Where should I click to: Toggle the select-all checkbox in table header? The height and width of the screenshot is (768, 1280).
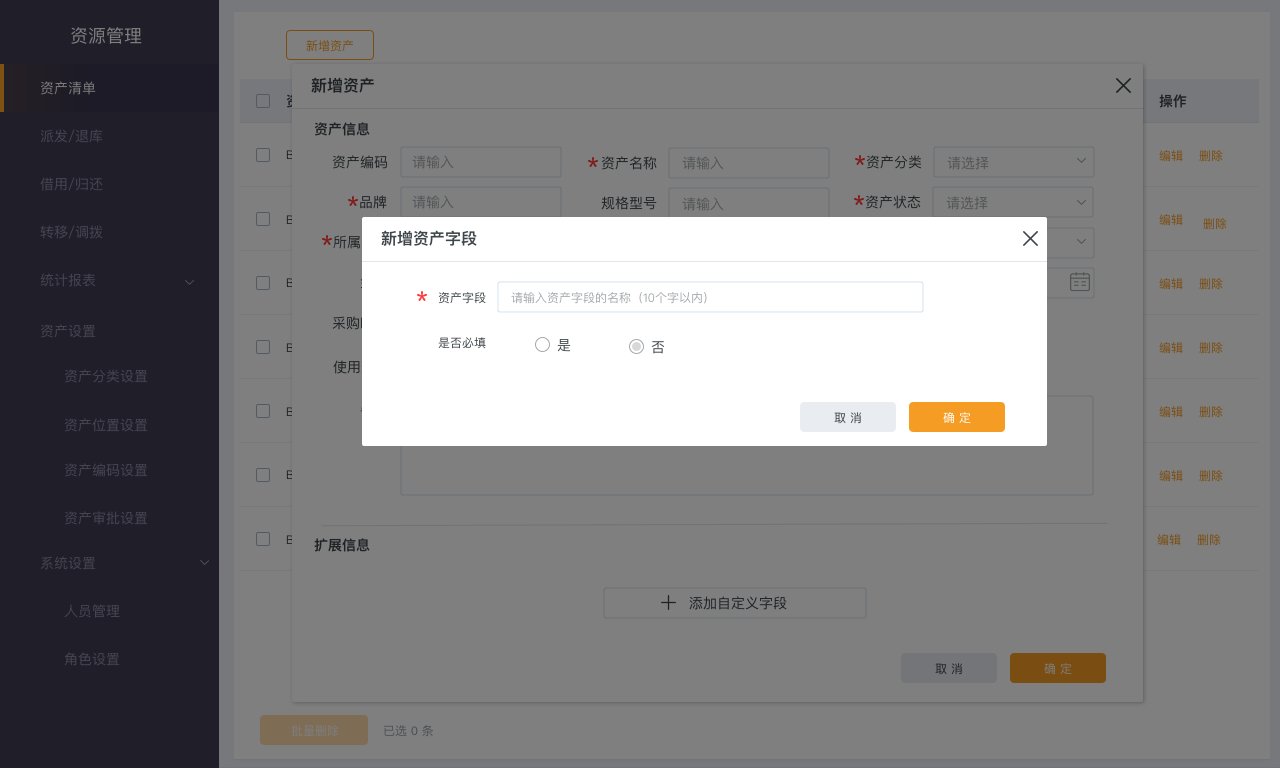click(263, 101)
